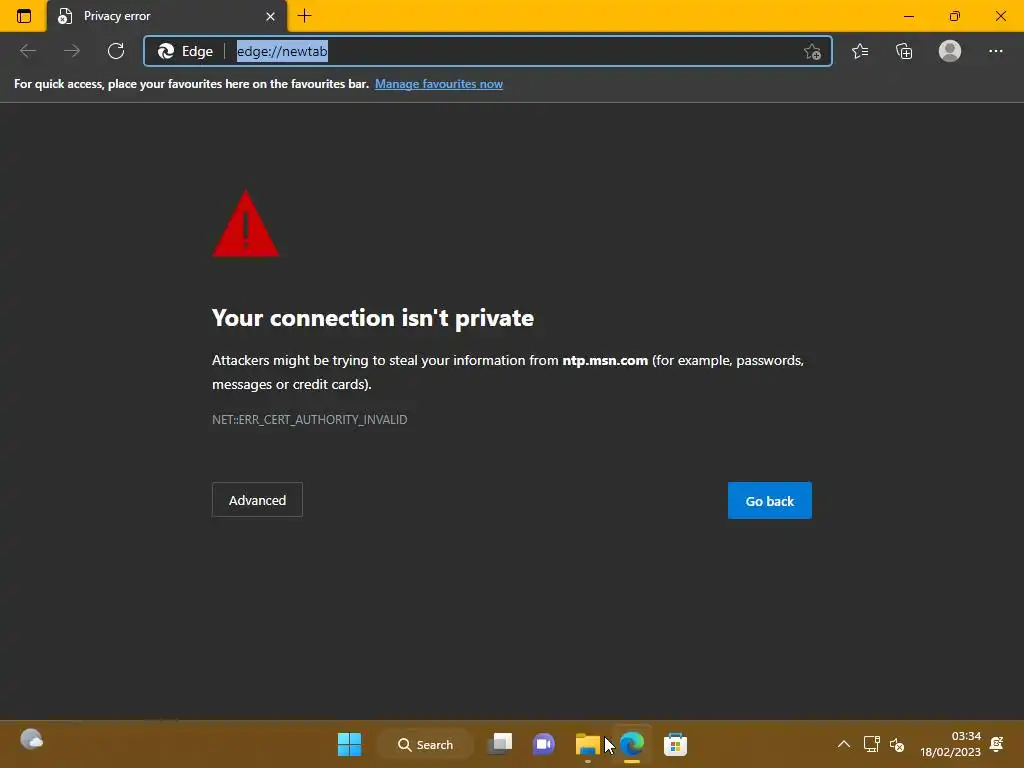The height and width of the screenshot is (768, 1024).
Task: Open Collections icon in toolbar
Action: pos(904,51)
